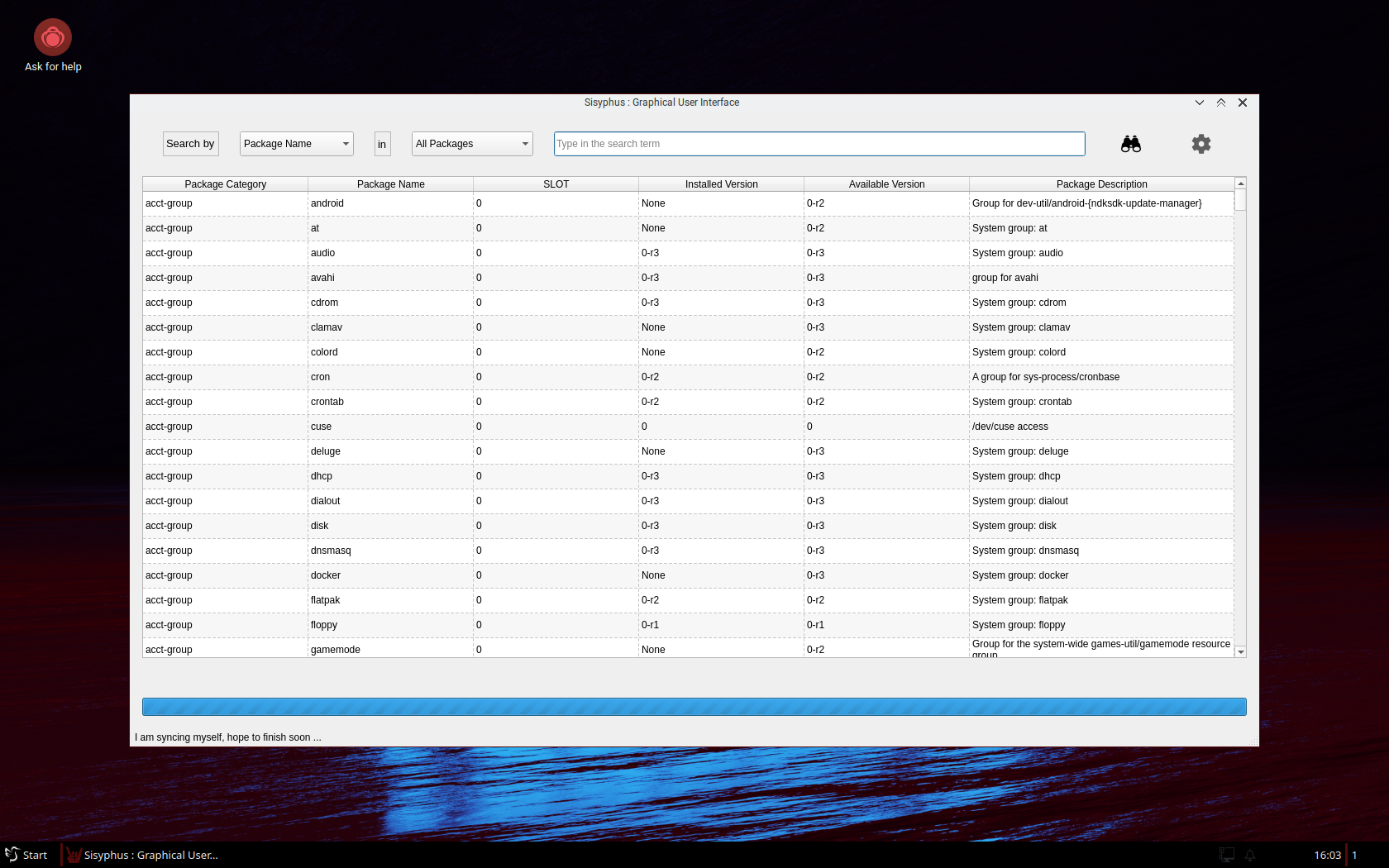
Task: Open the All Packages filter dropdown
Action: (x=472, y=144)
